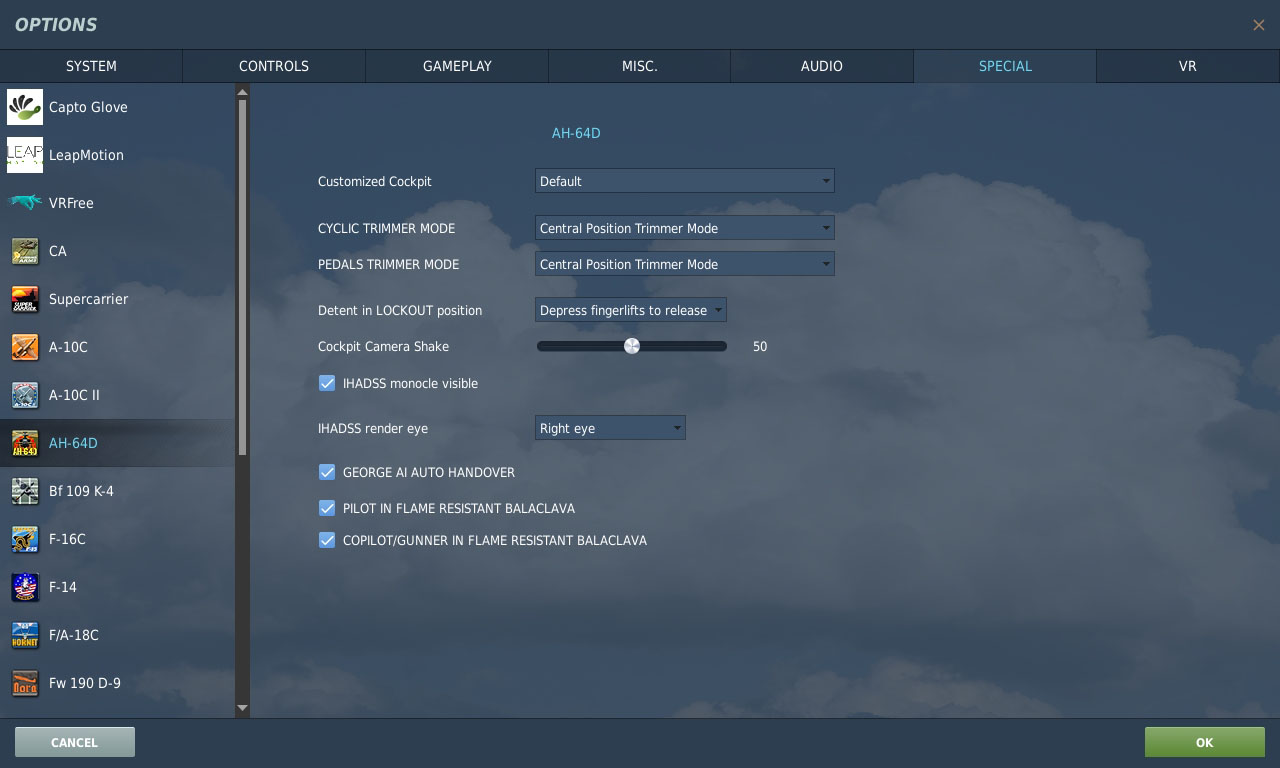Uncheck George AI Auto Handover
This screenshot has height=768, width=1280.
coord(327,472)
